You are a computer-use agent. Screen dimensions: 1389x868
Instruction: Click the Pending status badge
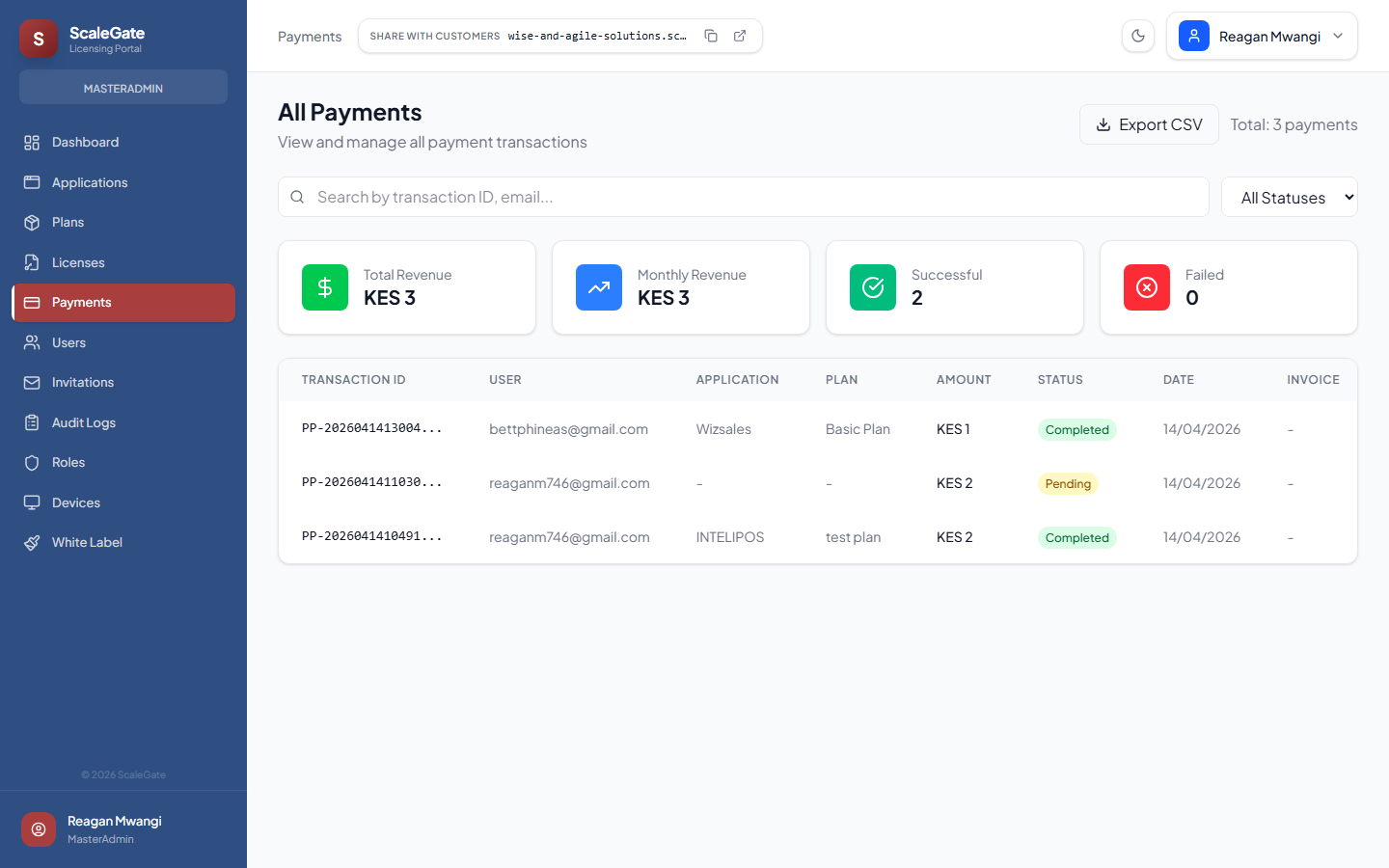tap(1068, 483)
